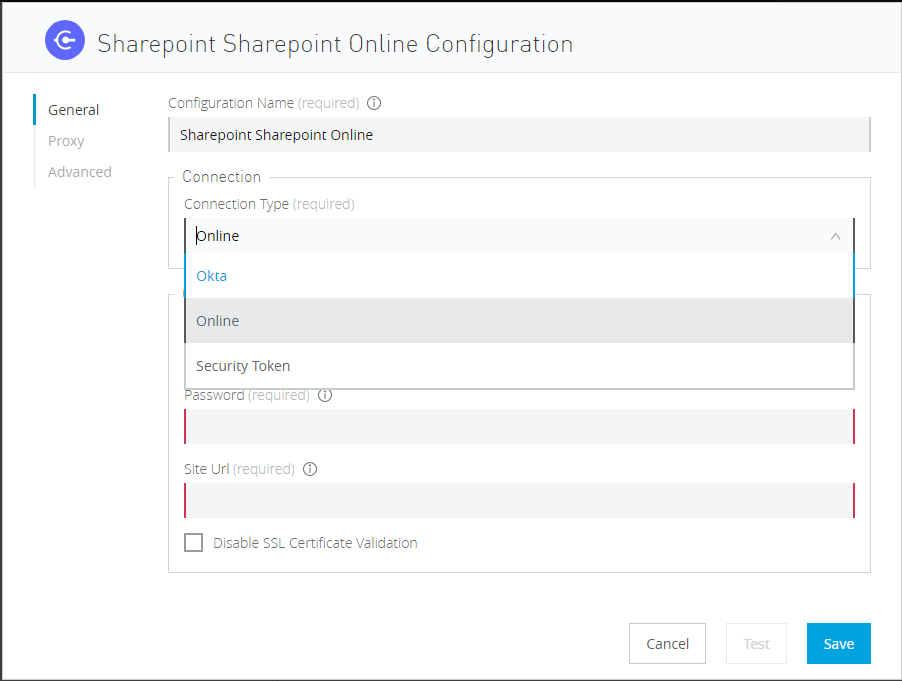The width and height of the screenshot is (902, 681).
Task: Choose Security Token connection type
Action: [242, 366]
